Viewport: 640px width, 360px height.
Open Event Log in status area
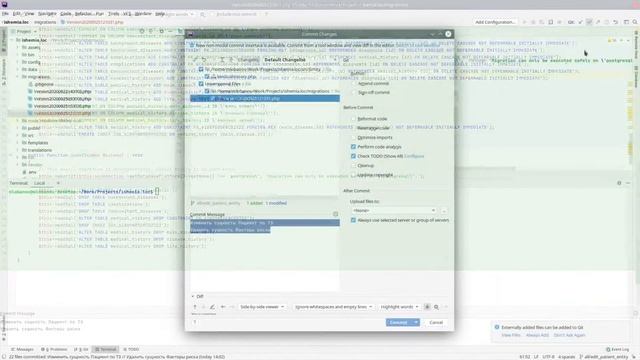click(618, 349)
